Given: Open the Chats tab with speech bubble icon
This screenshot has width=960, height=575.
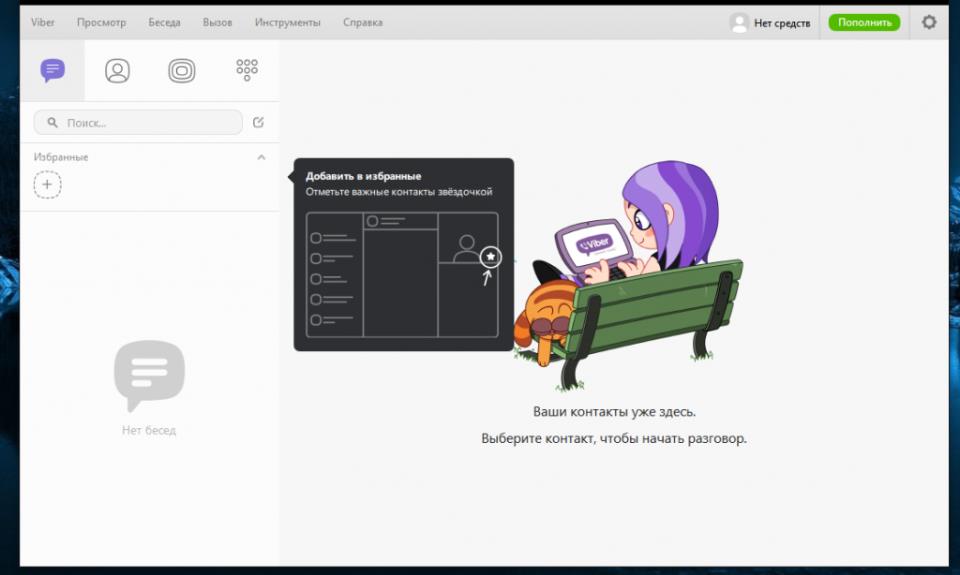Looking at the screenshot, I should click(53, 70).
